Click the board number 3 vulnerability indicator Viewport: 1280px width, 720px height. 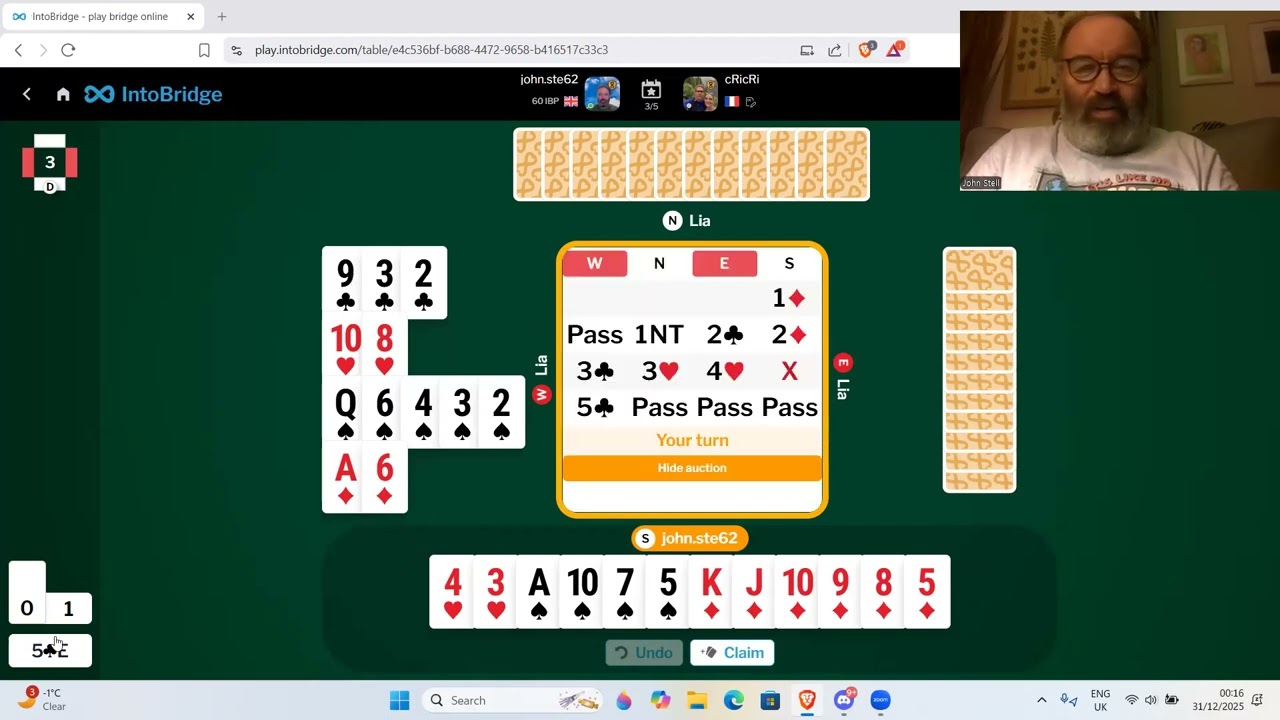coord(50,163)
